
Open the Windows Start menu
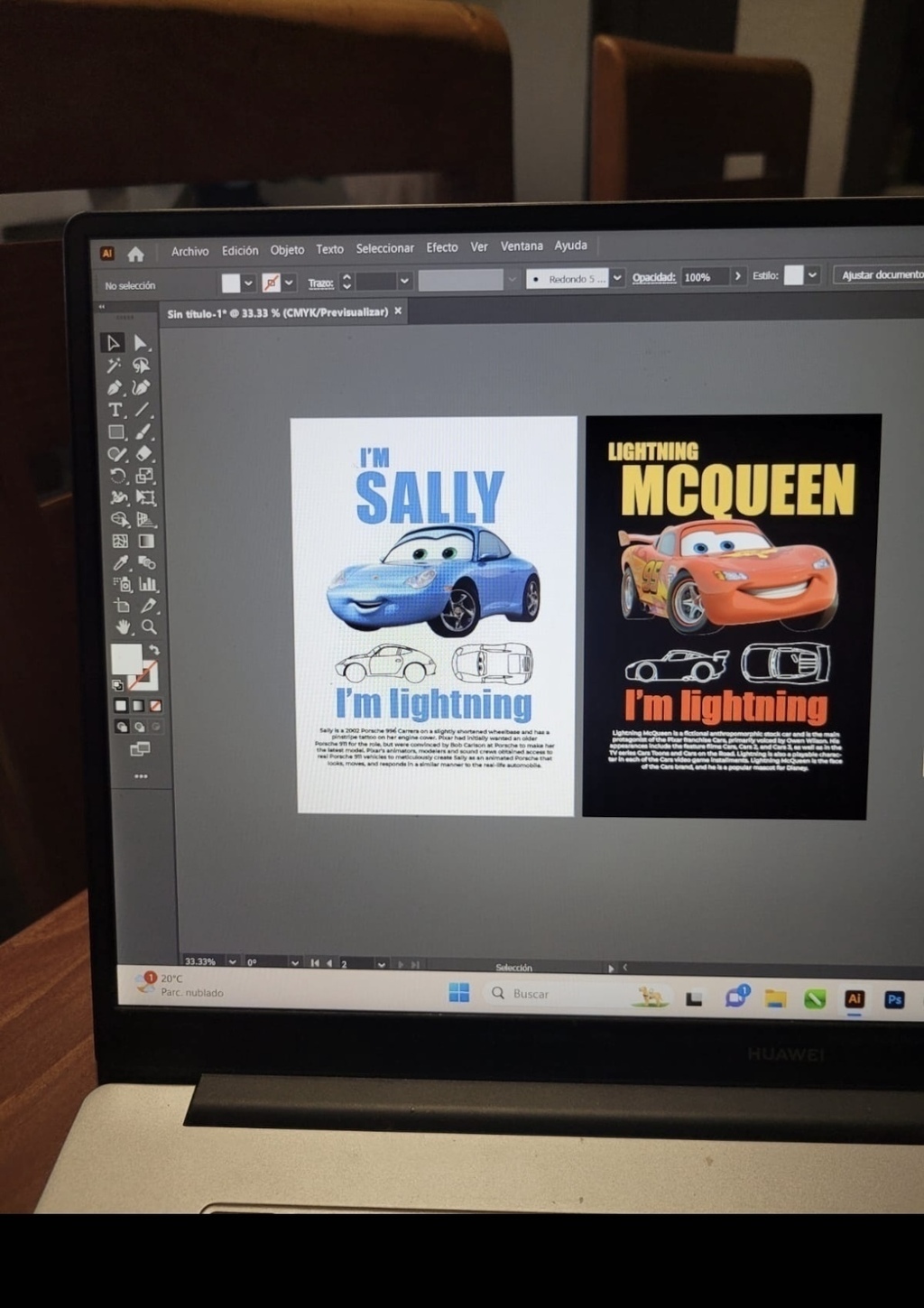point(459,993)
